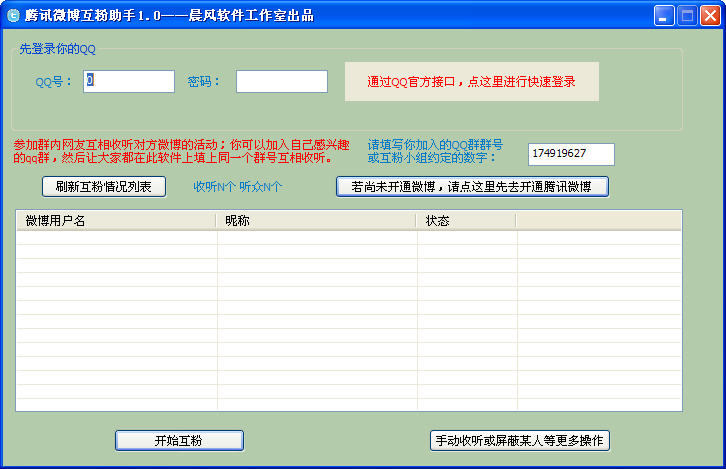Open Tencent Weibo via the 若尚未开通微博 button

tap(472, 186)
